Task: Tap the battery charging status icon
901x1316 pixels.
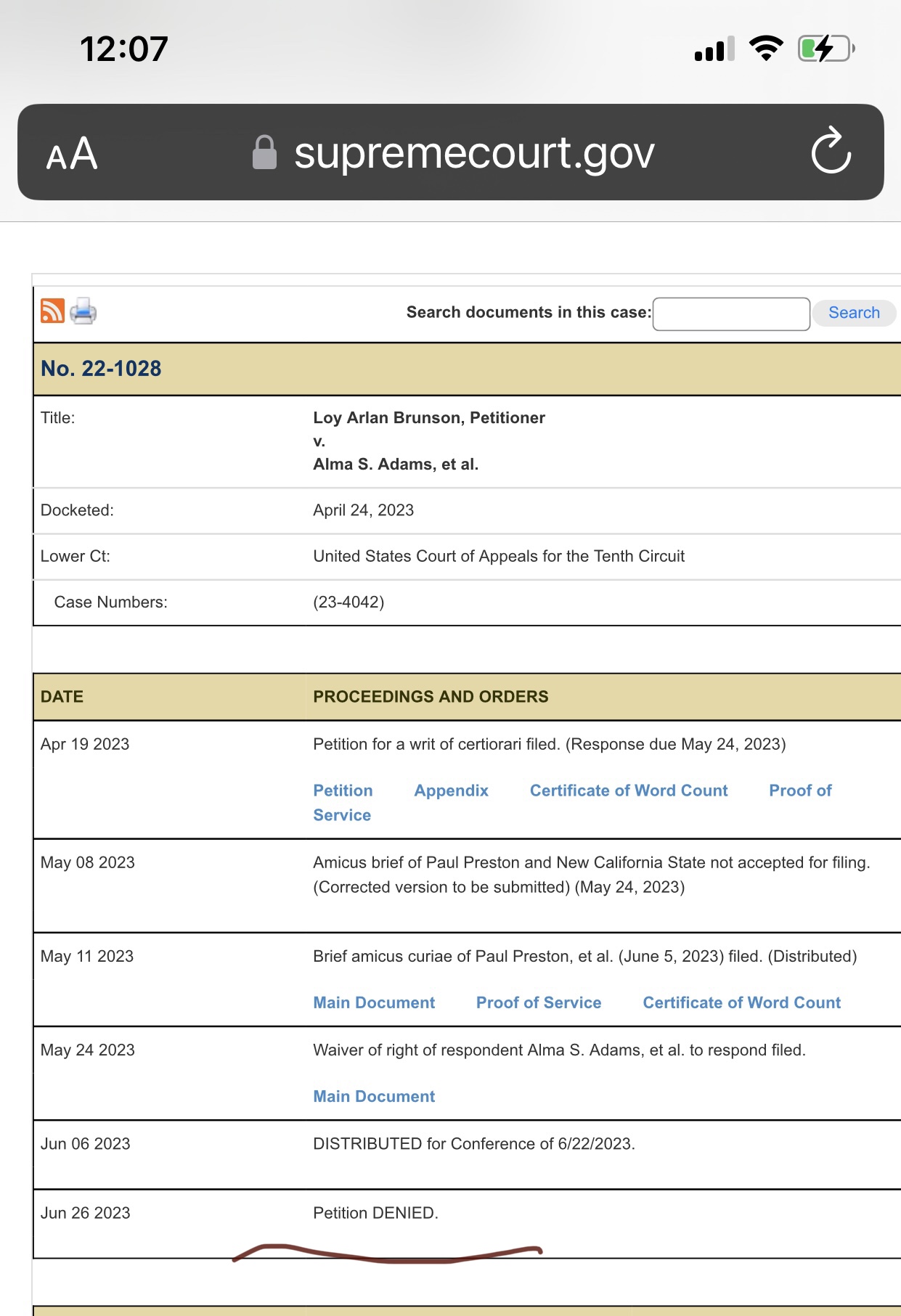Action: point(826,49)
